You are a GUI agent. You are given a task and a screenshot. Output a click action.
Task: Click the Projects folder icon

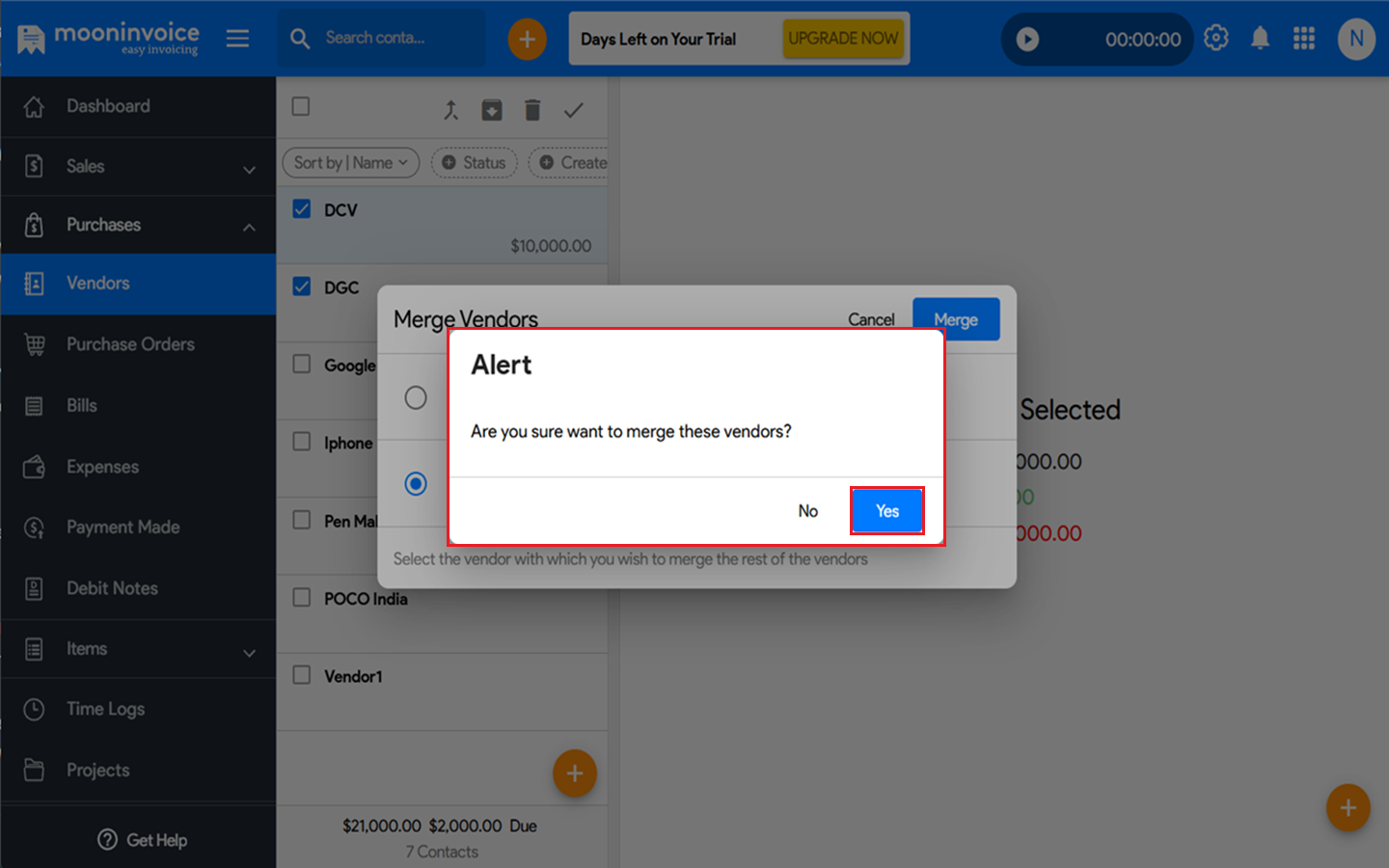[x=34, y=770]
